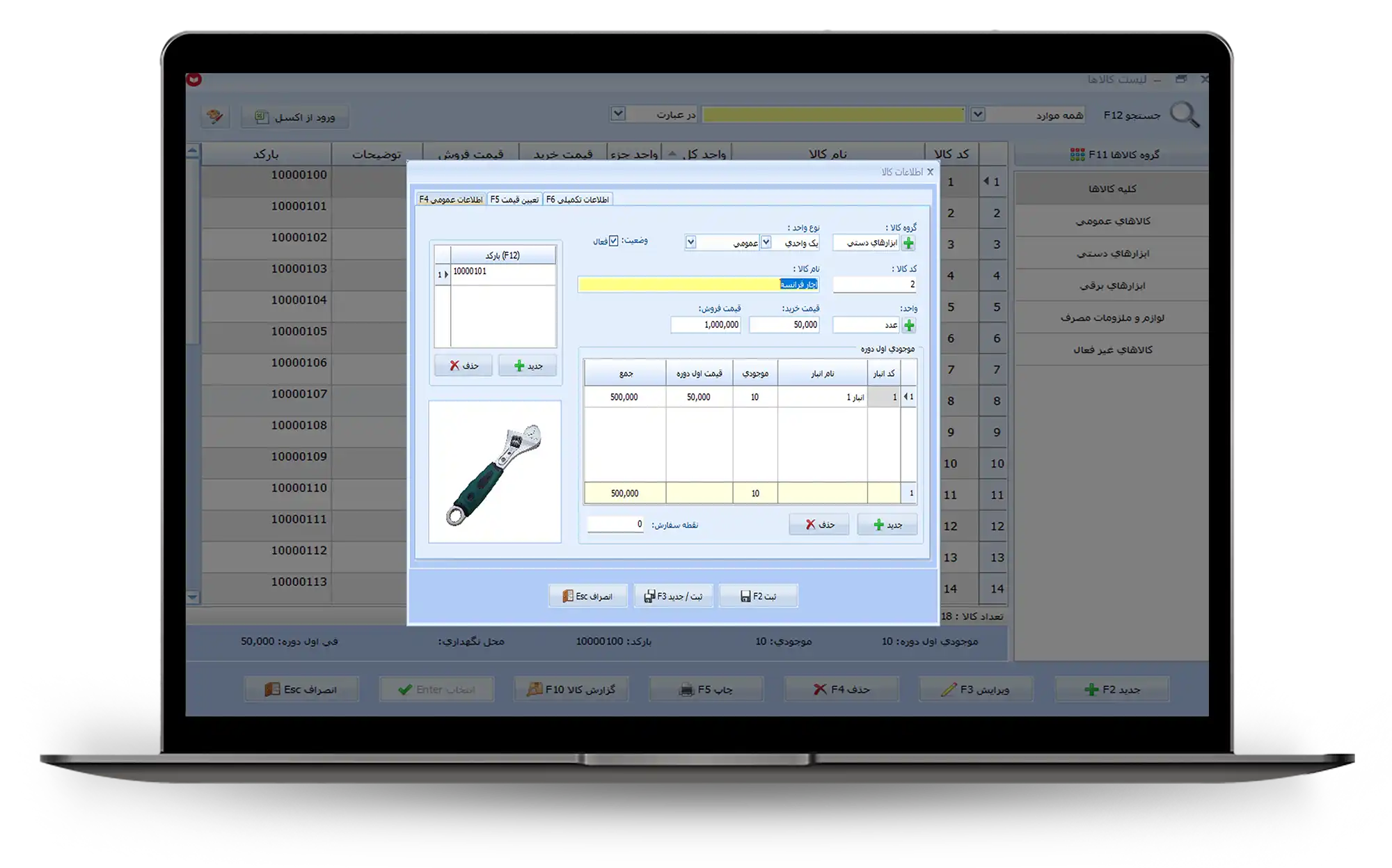Click انبار 1 warehouse name cell
Screen dimensions: 1392x868
(823, 397)
